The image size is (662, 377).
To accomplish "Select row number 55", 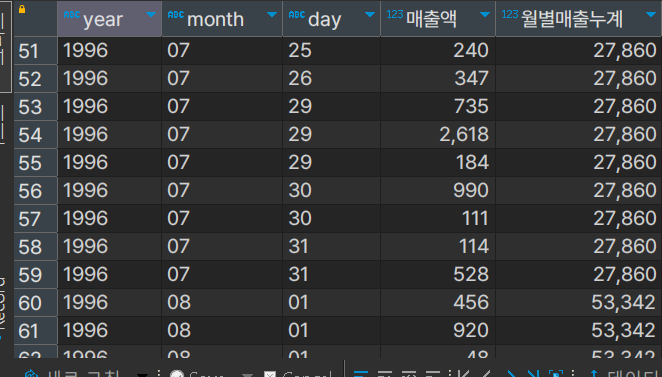I will [35, 163].
